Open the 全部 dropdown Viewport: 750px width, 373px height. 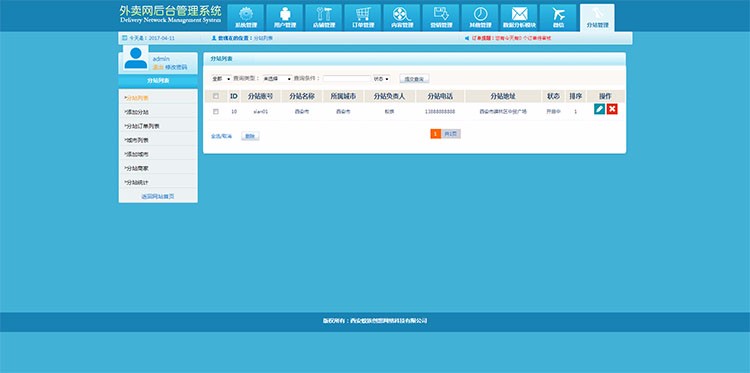coord(221,78)
